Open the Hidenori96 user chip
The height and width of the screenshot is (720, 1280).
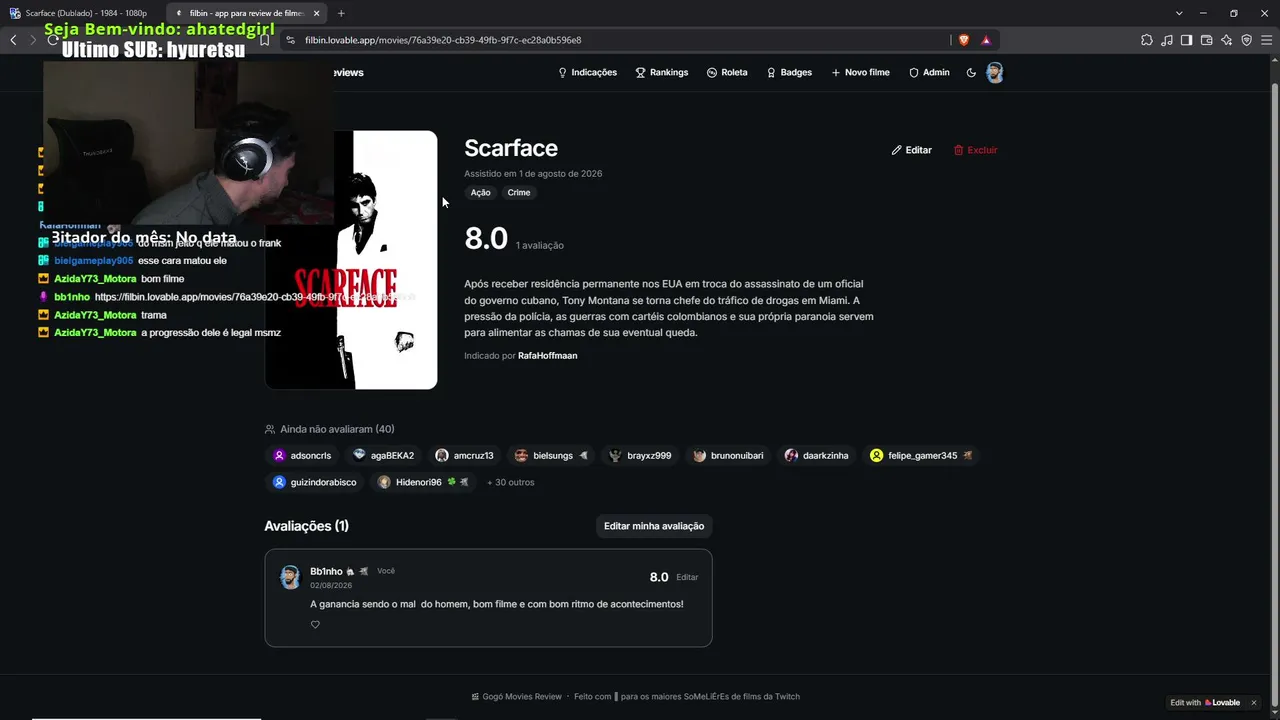click(424, 482)
